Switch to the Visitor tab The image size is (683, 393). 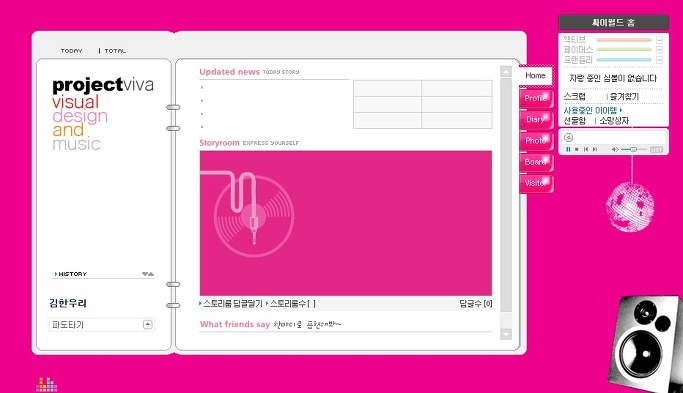point(536,183)
